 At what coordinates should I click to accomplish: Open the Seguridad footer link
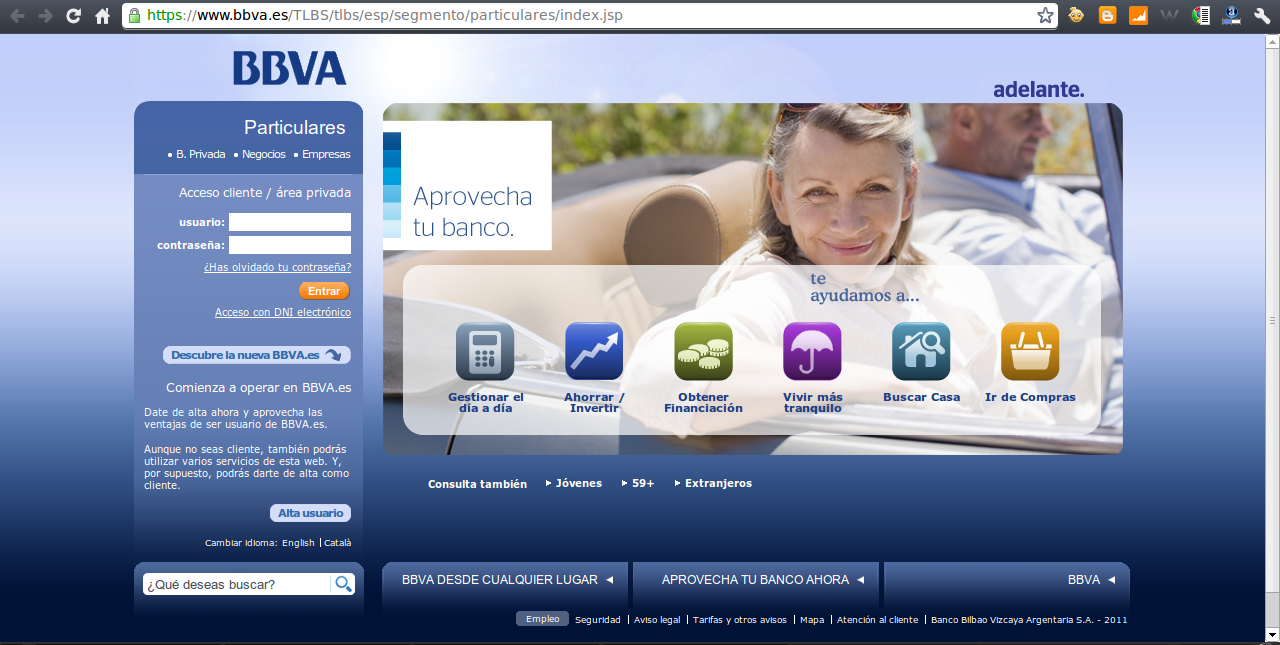coord(597,620)
